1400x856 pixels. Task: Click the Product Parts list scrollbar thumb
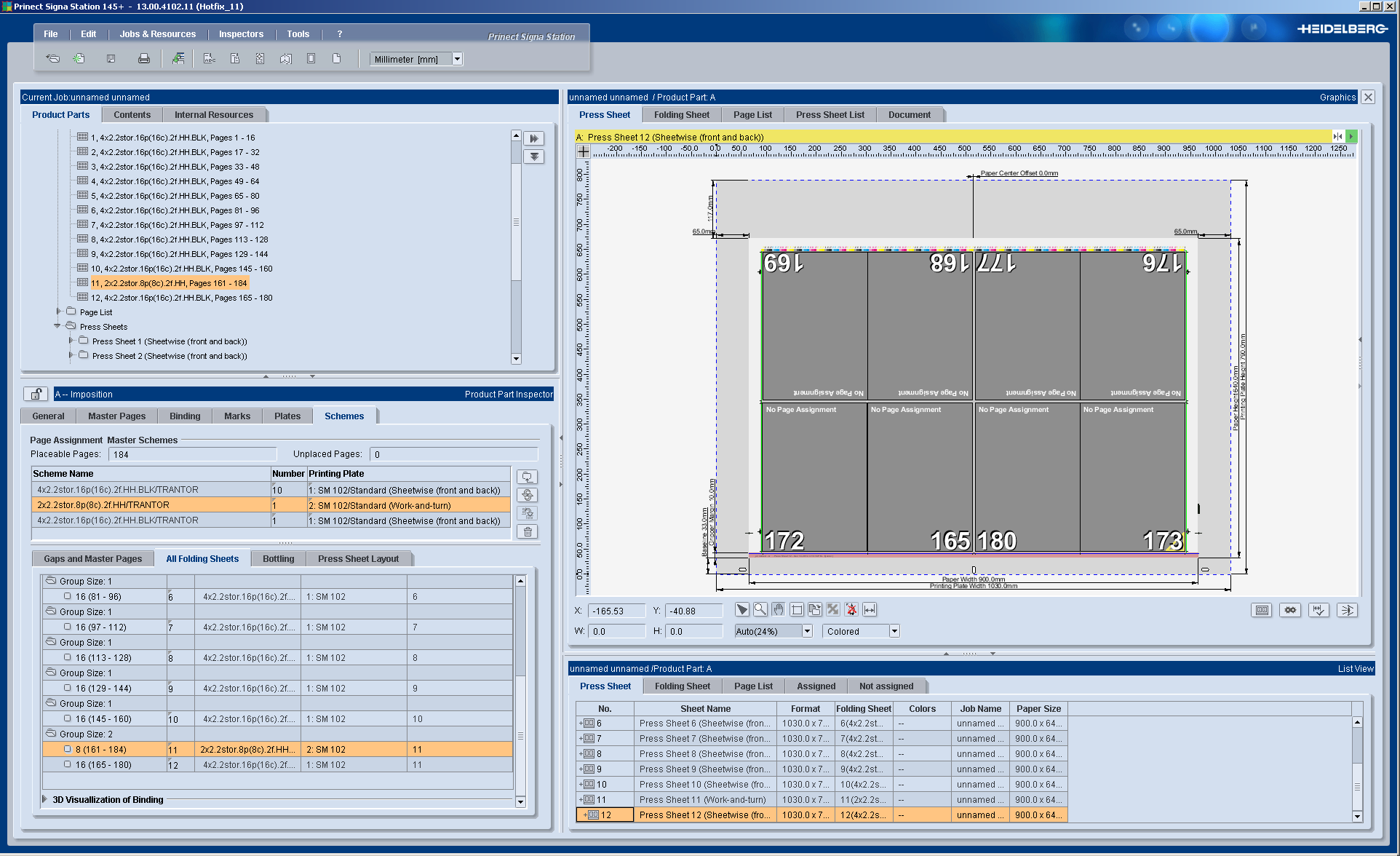[x=516, y=222]
